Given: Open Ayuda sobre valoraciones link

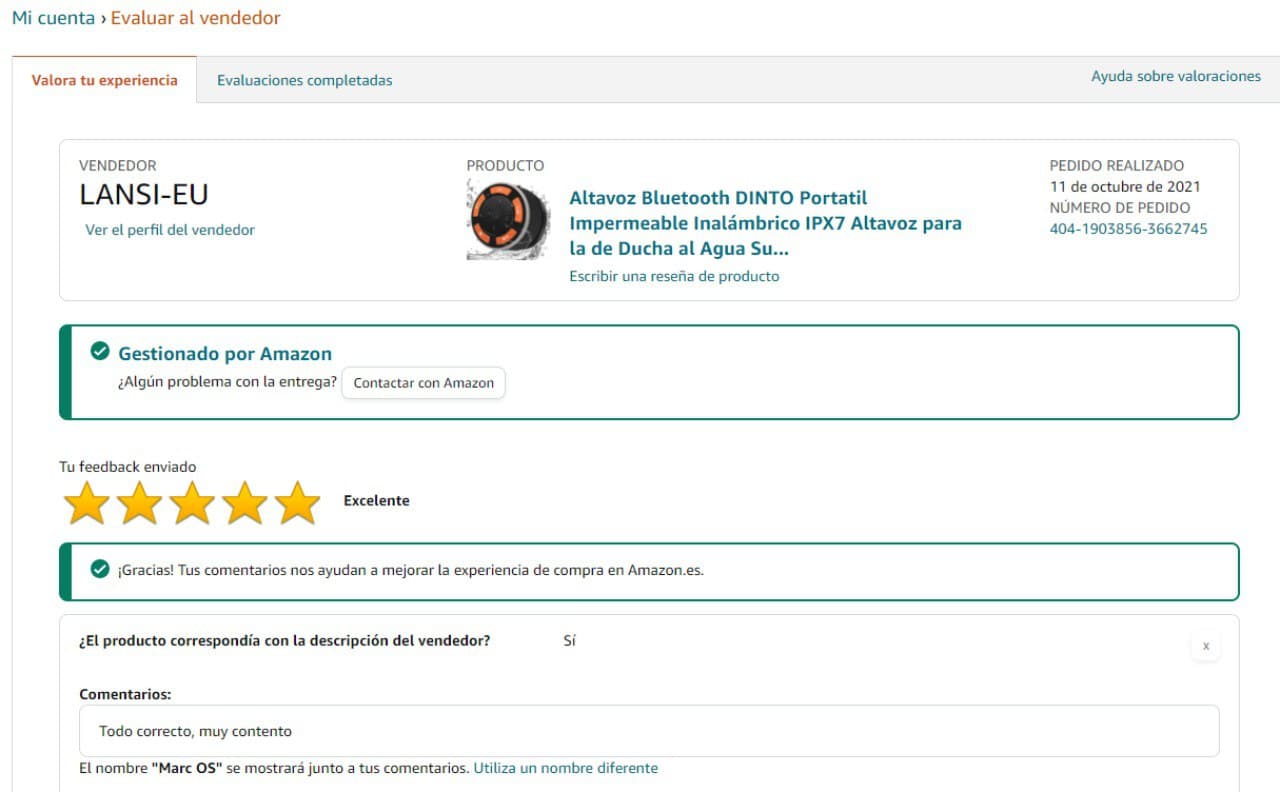Looking at the screenshot, I should coord(1176,76).
